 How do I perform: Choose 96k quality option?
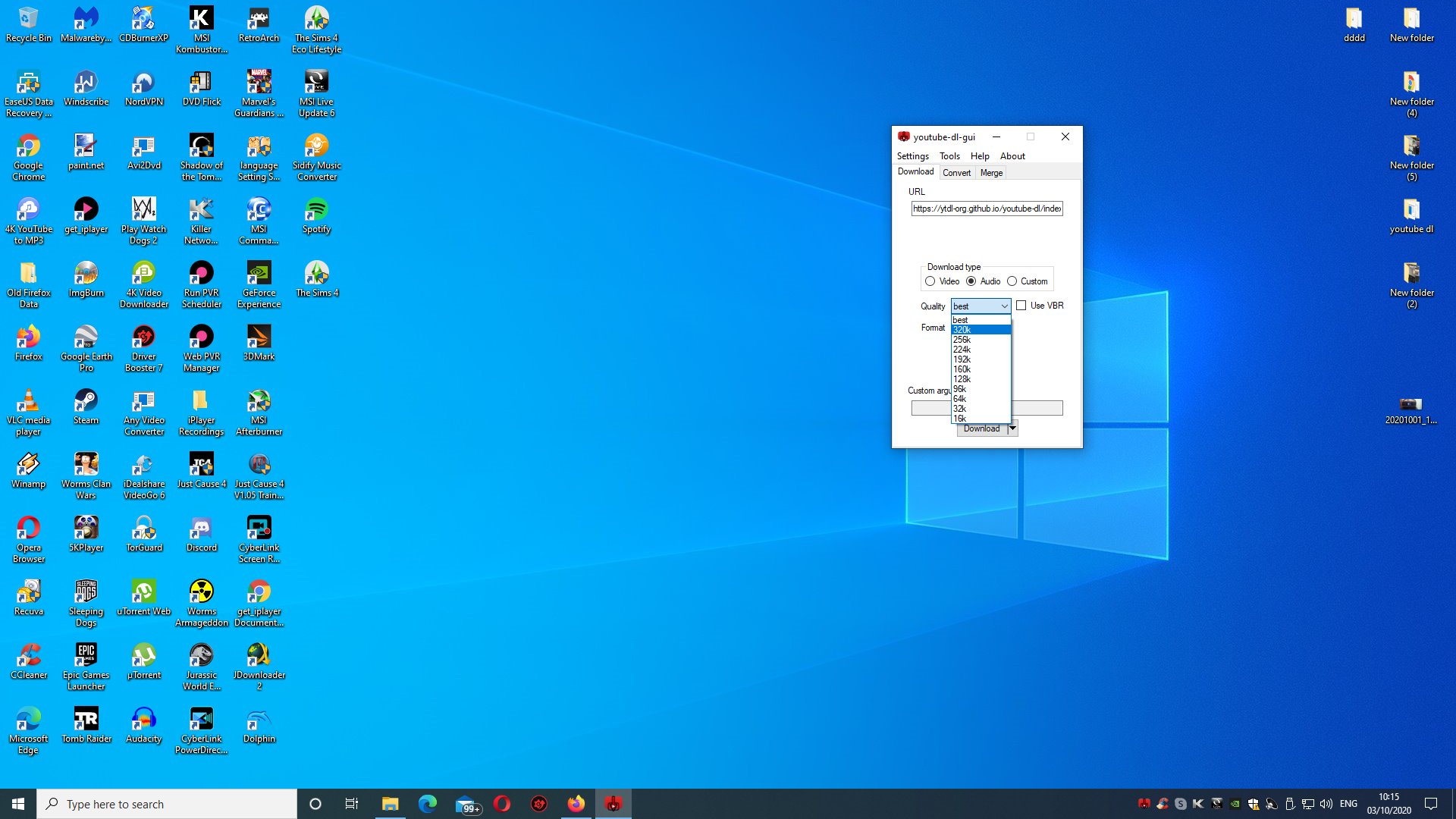click(x=981, y=389)
